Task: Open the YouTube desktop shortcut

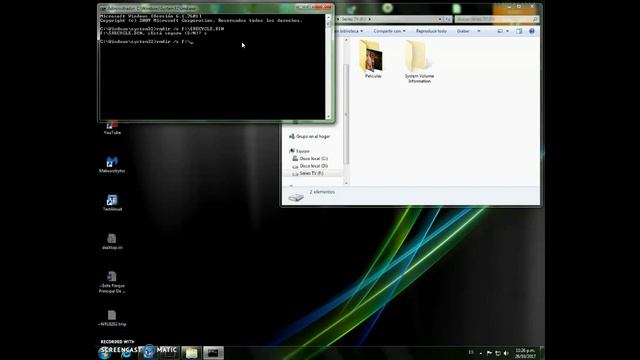Action: click(112, 128)
